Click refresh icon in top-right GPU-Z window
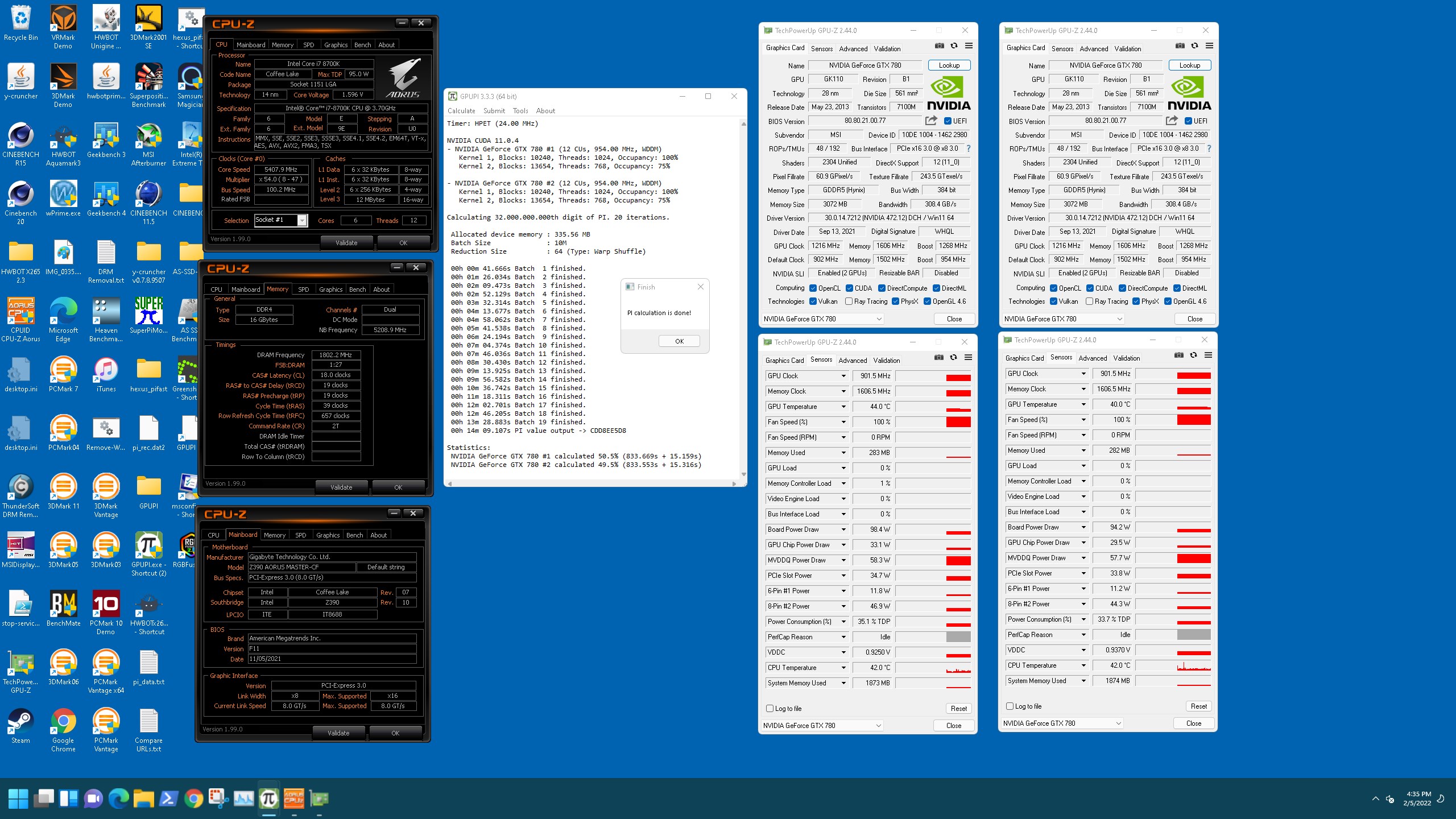 point(1194,45)
